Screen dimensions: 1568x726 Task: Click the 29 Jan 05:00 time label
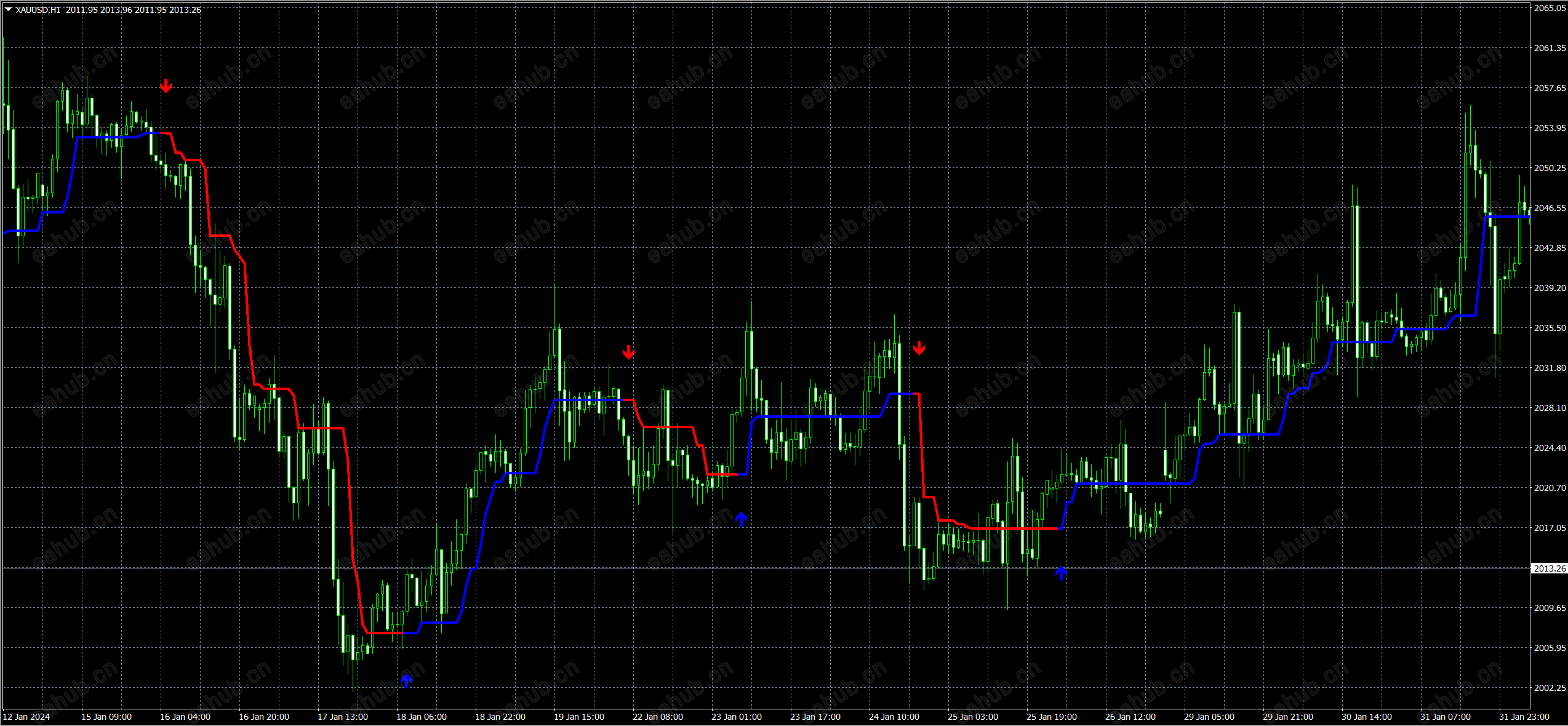click(1209, 717)
